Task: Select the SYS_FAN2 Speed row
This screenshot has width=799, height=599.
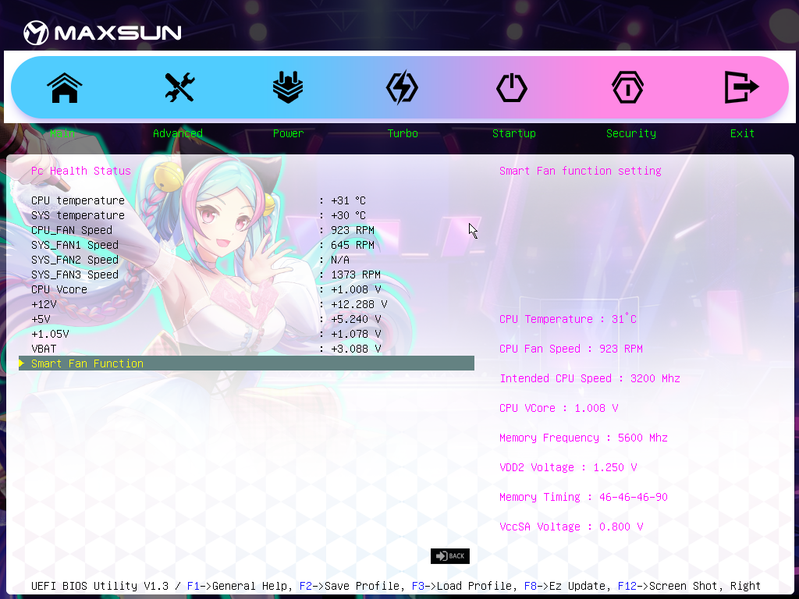Action: [x=247, y=260]
